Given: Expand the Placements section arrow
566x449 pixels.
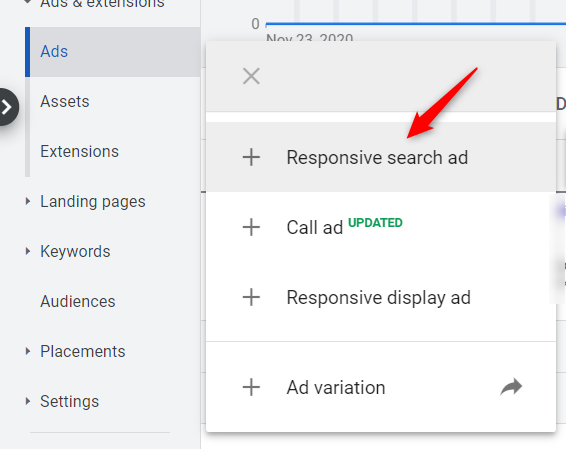Looking at the screenshot, I should 28,351.
